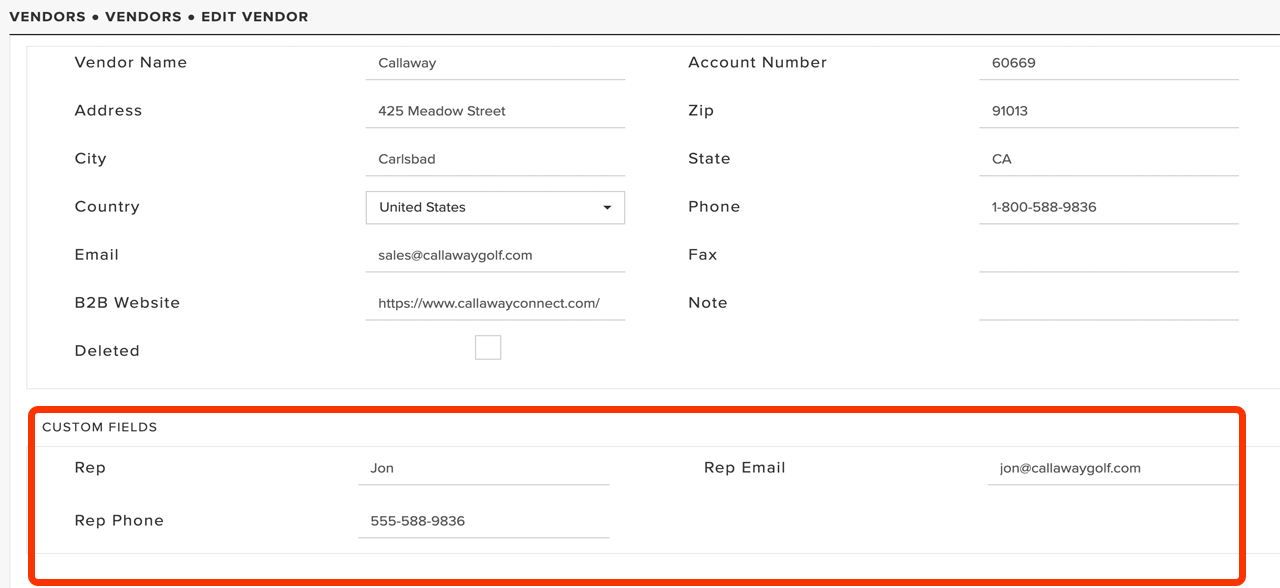1280x588 pixels.
Task: Click the Phone label
Action: pyautogui.click(x=714, y=206)
